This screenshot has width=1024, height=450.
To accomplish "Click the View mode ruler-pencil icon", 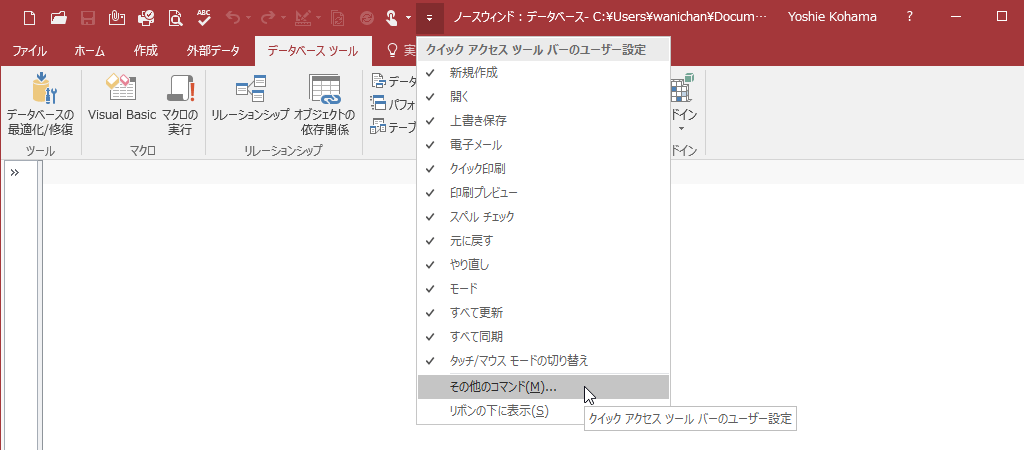I will [302, 18].
